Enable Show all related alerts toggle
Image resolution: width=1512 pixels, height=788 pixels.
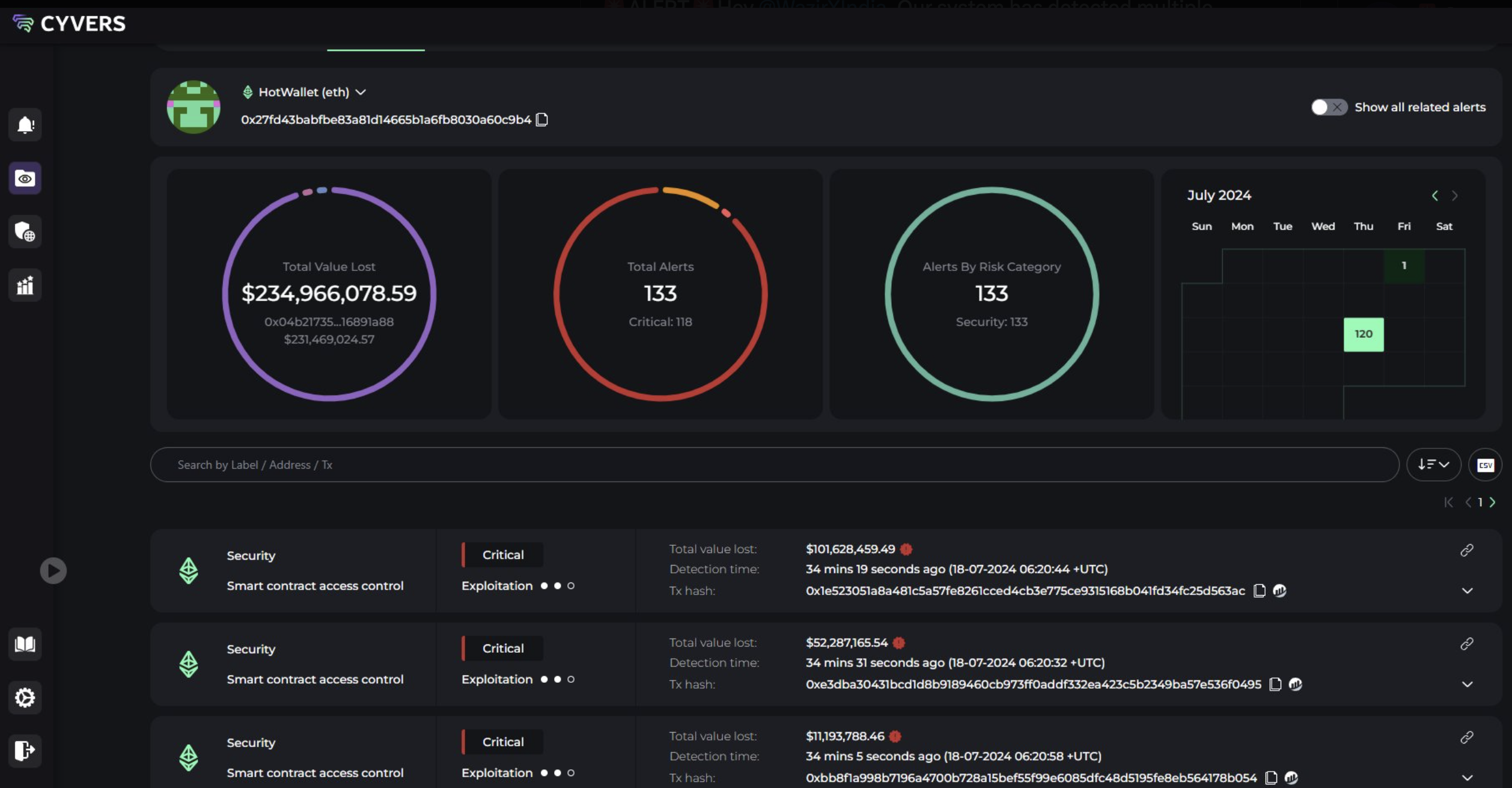click(1329, 107)
